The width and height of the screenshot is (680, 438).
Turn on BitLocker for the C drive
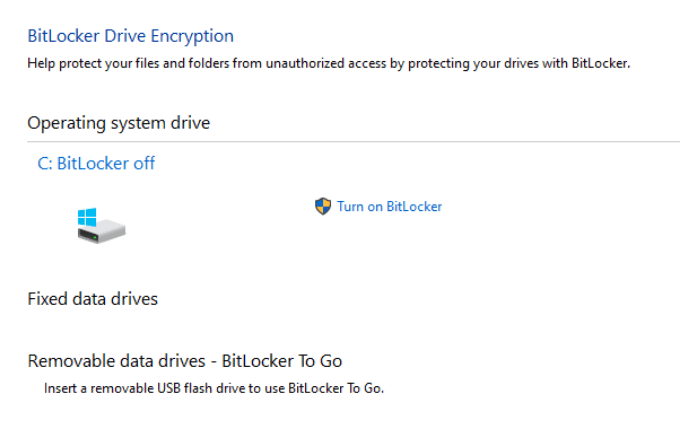(x=388, y=207)
